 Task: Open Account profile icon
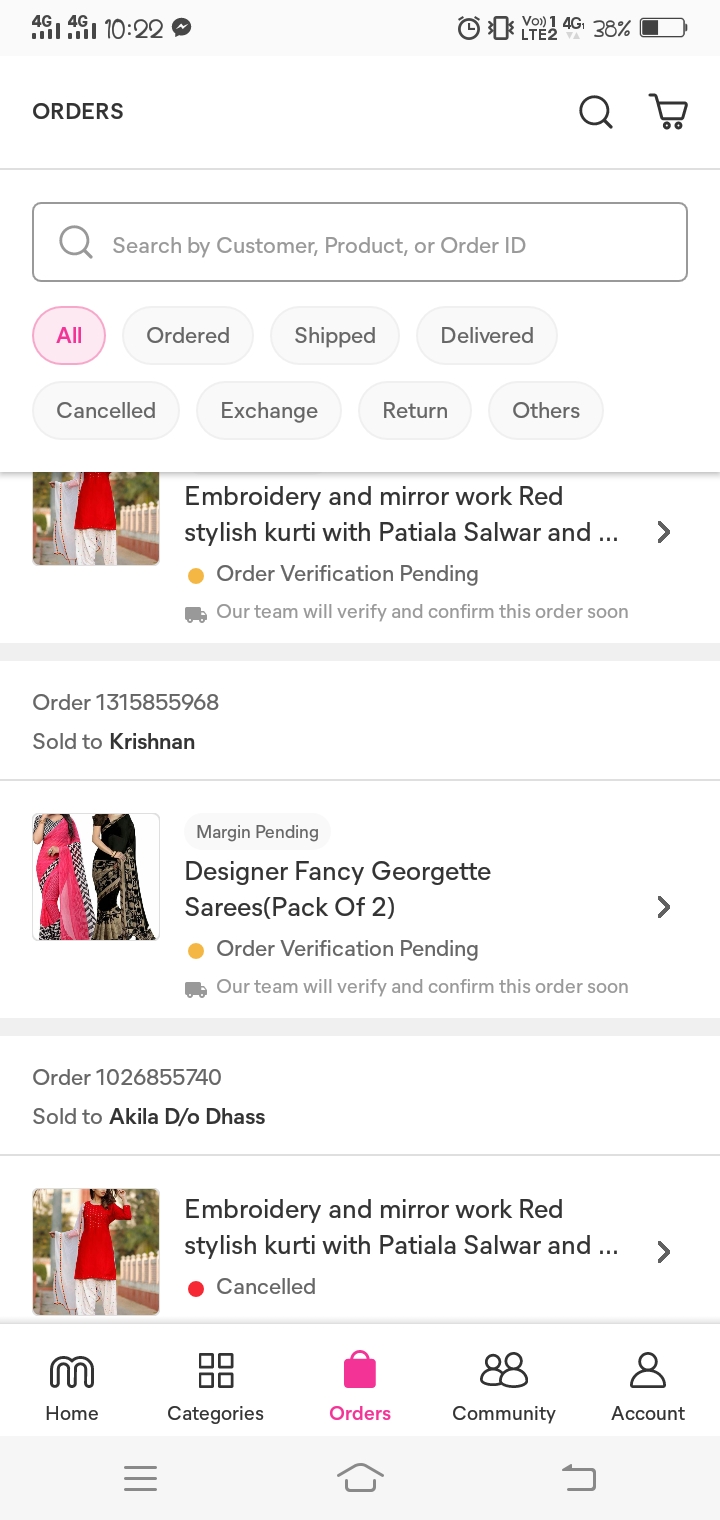tap(648, 1370)
